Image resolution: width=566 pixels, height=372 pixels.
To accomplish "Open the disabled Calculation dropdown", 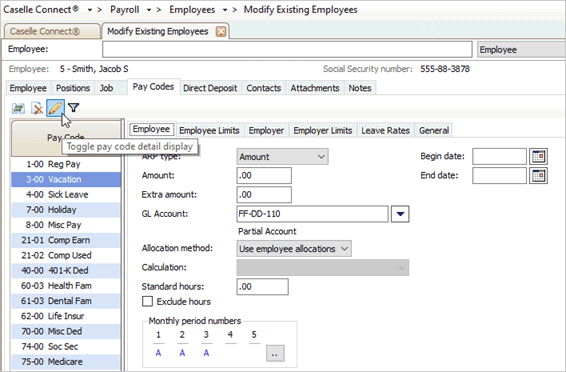I will click(x=323, y=268).
